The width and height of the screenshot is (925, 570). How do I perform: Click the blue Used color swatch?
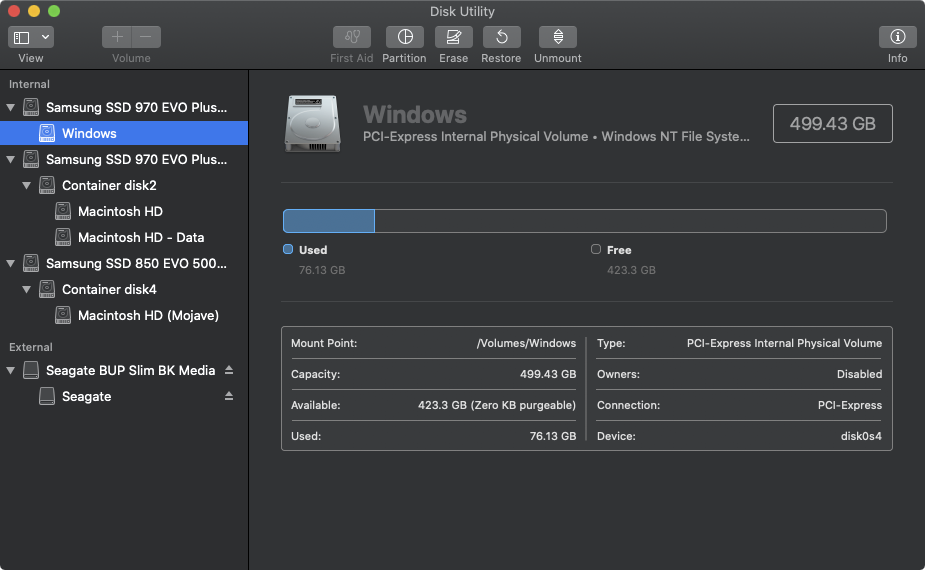[288, 249]
